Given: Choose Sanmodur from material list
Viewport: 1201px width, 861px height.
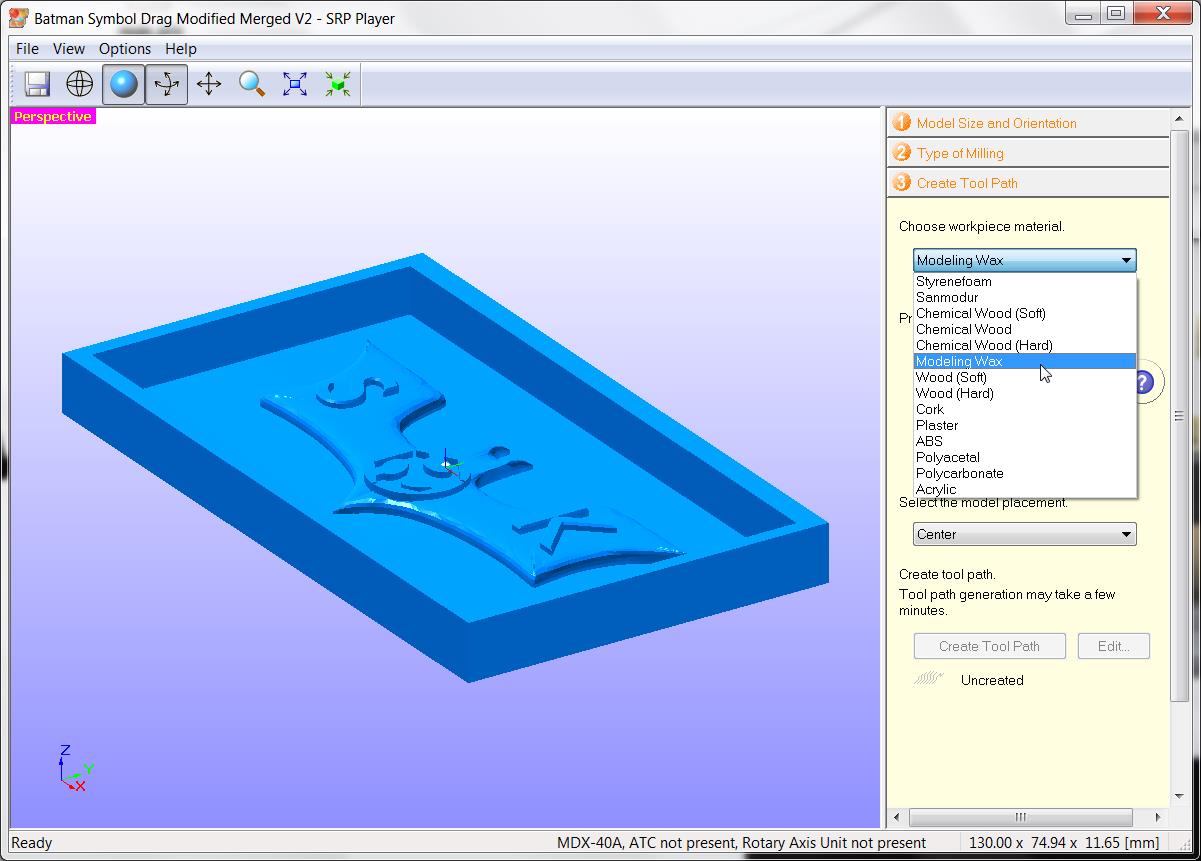Looking at the screenshot, I should [1025, 297].
